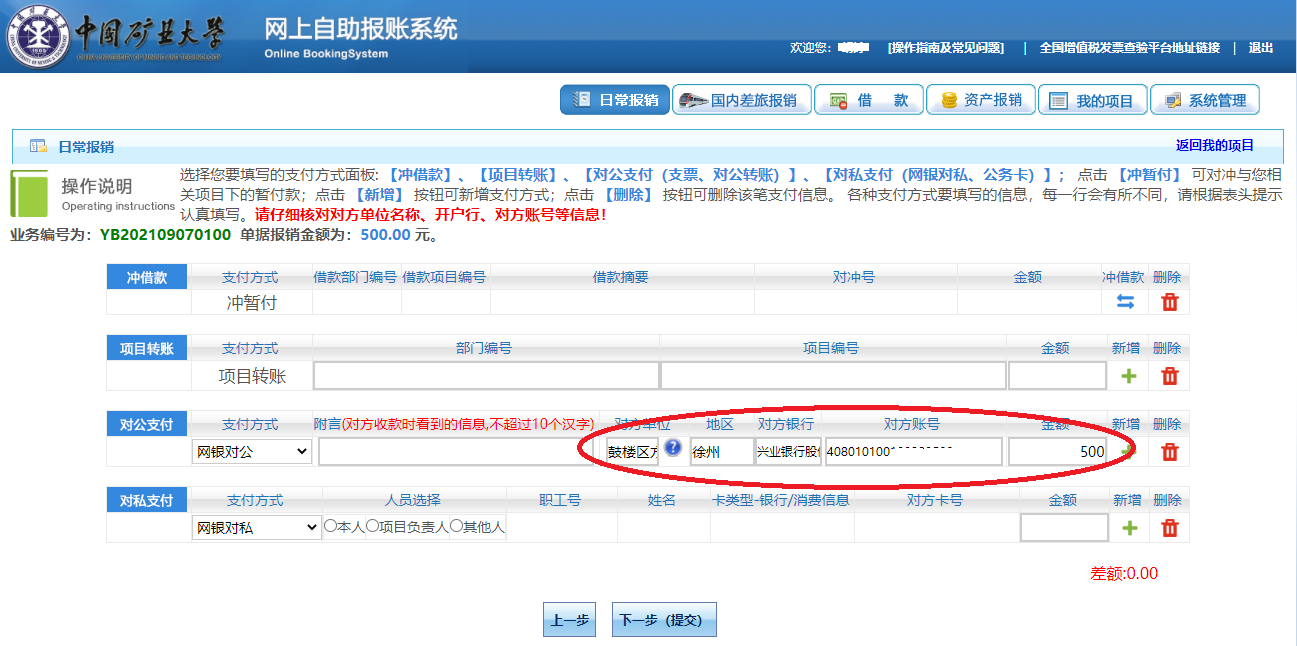Delete the 对私支付 row with trash icon
Viewport: 1297px width, 646px height.
[x=1169, y=528]
